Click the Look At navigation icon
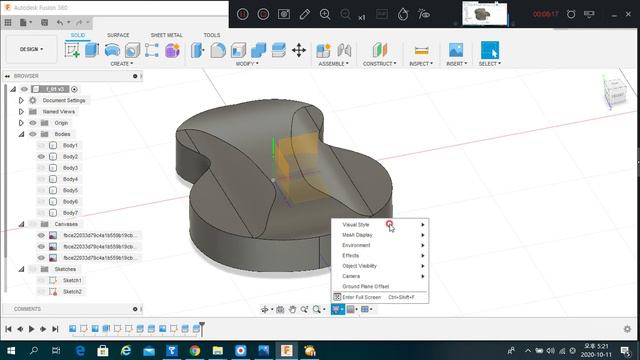Image resolution: width=640 pixels, height=360 pixels. (x=280, y=309)
